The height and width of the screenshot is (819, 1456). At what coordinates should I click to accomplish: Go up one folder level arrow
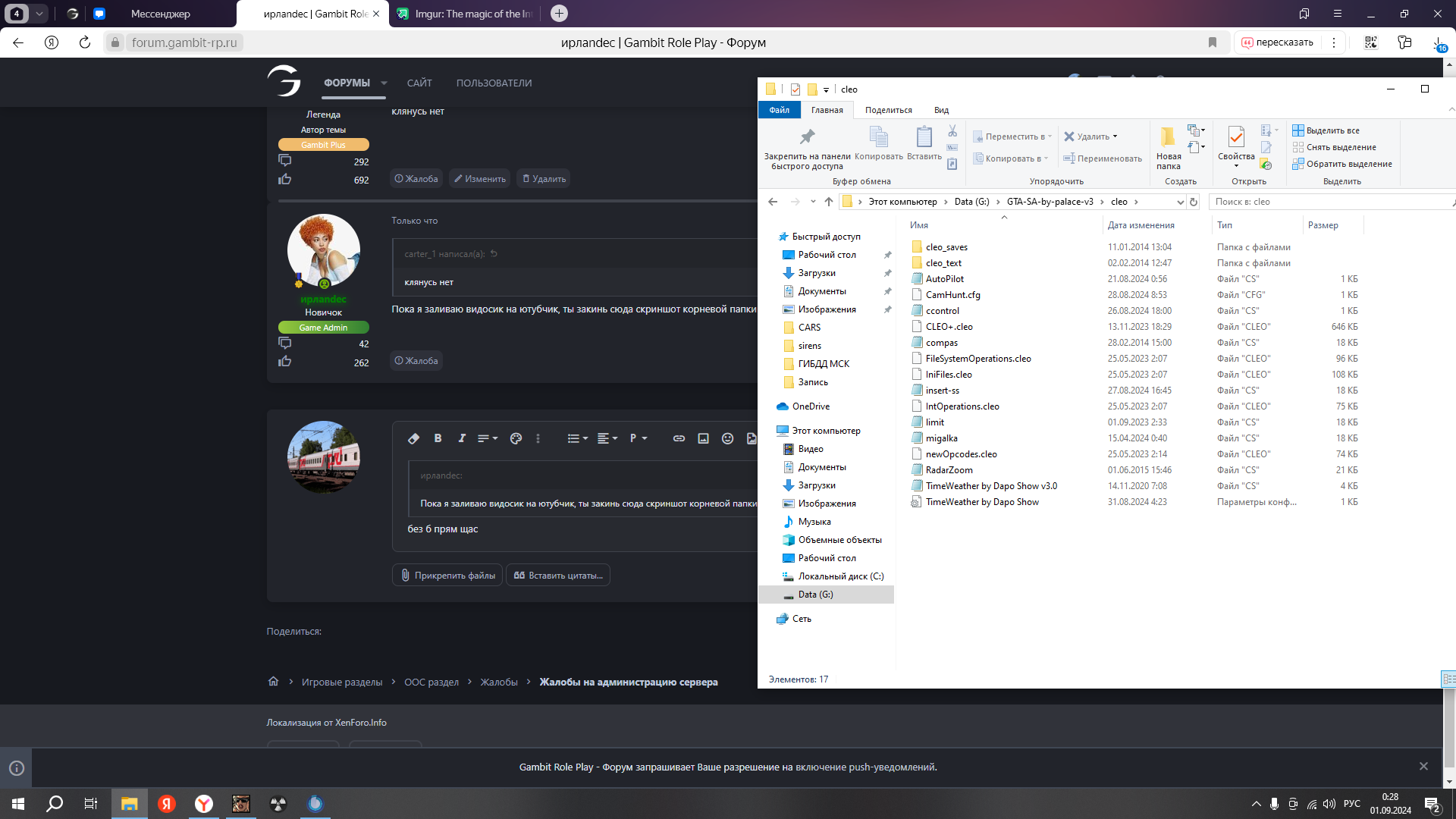pyautogui.click(x=828, y=202)
